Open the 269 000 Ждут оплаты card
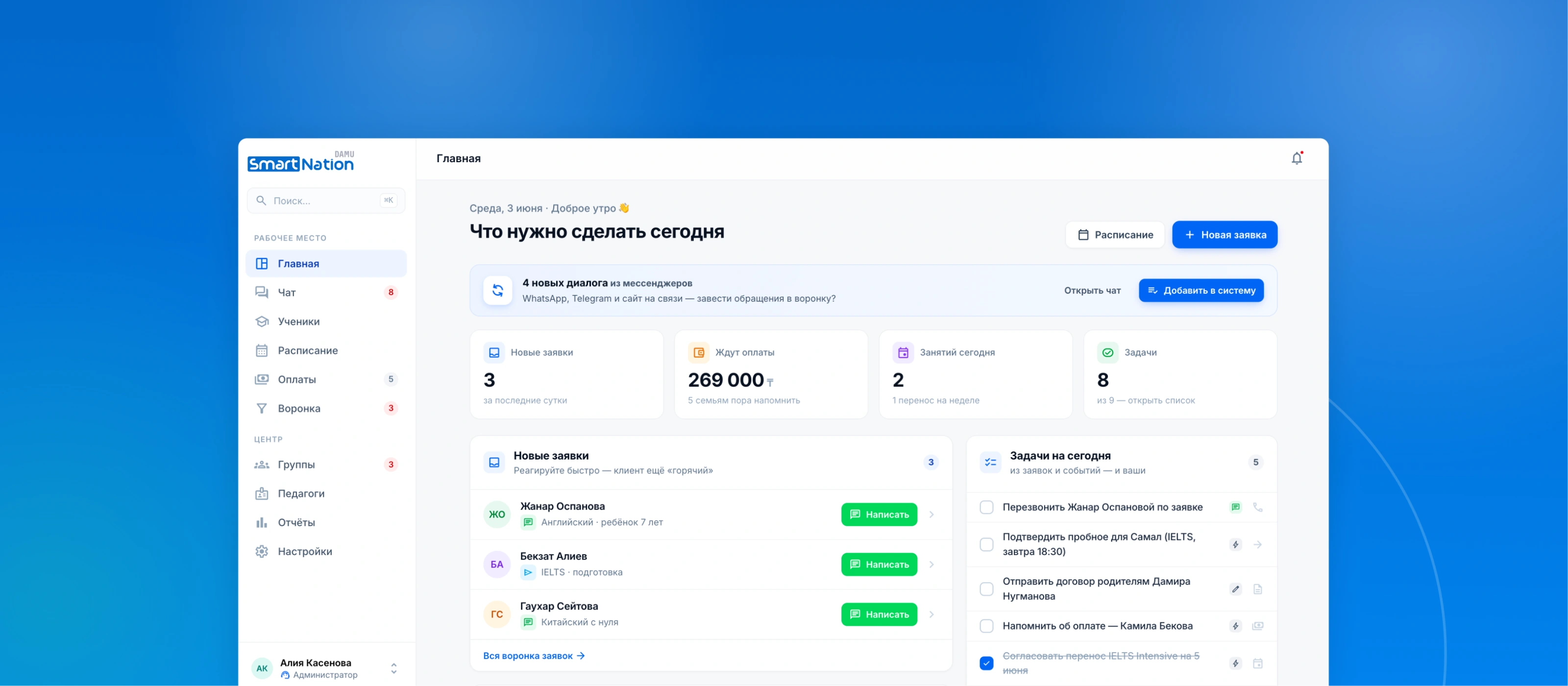The image size is (1568, 686). [x=771, y=374]
